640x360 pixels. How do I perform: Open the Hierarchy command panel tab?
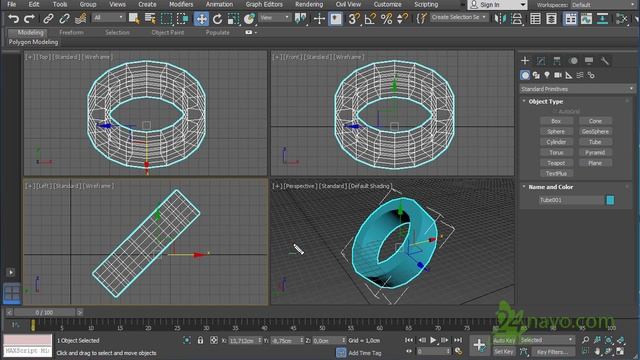coord(557,61)
